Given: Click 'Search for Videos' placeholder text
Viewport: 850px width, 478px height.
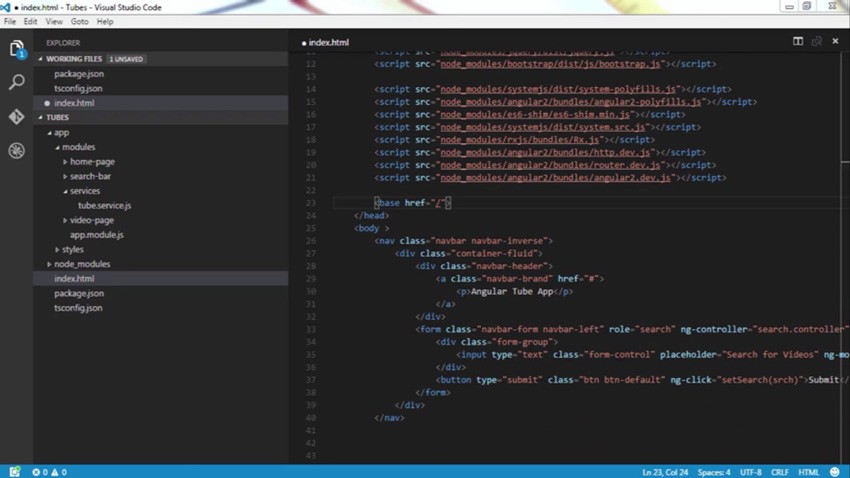Looking at the screenshot, I should [x=771, y=354].
